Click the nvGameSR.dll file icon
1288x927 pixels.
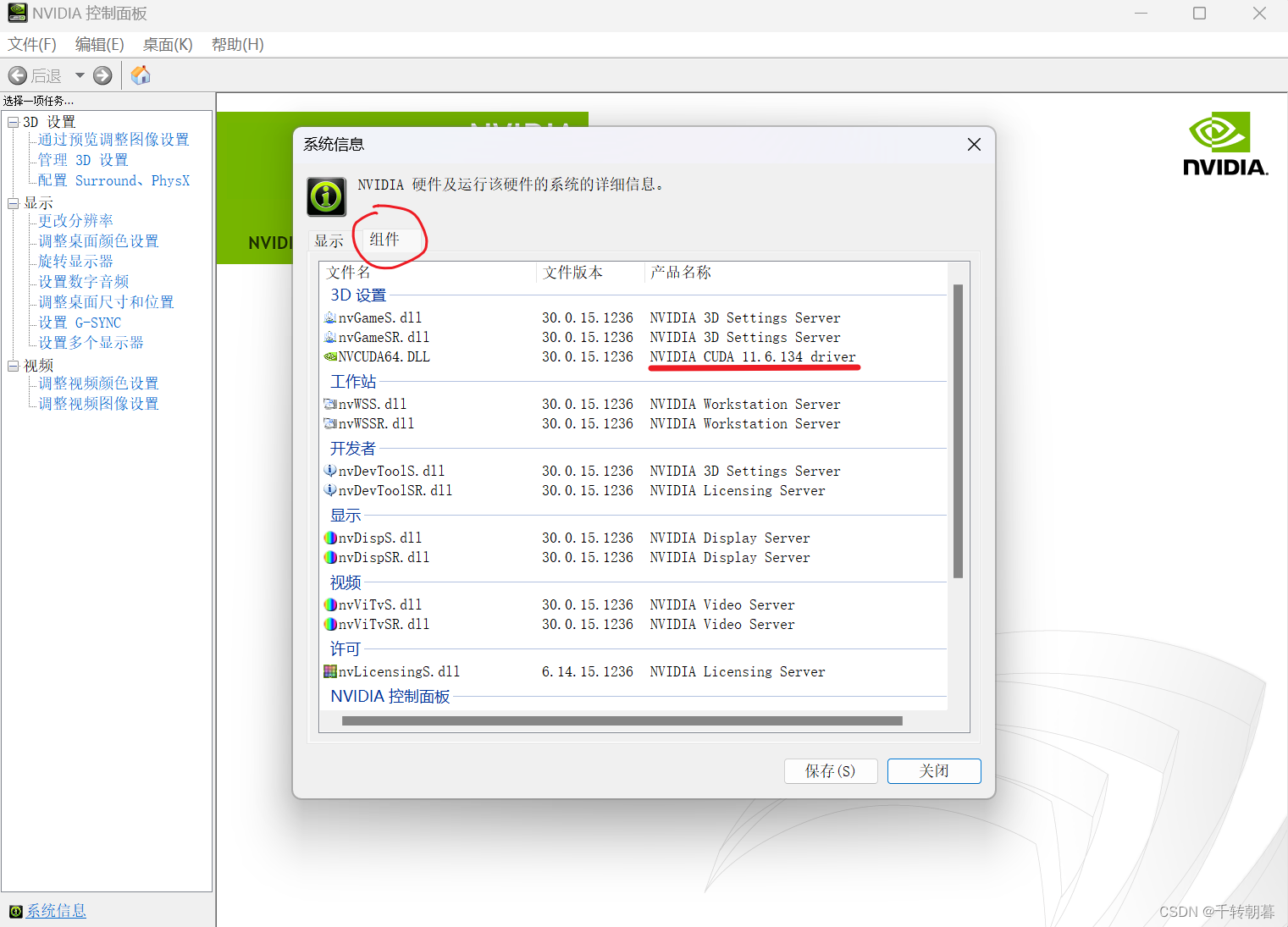(x=330, y=337)
